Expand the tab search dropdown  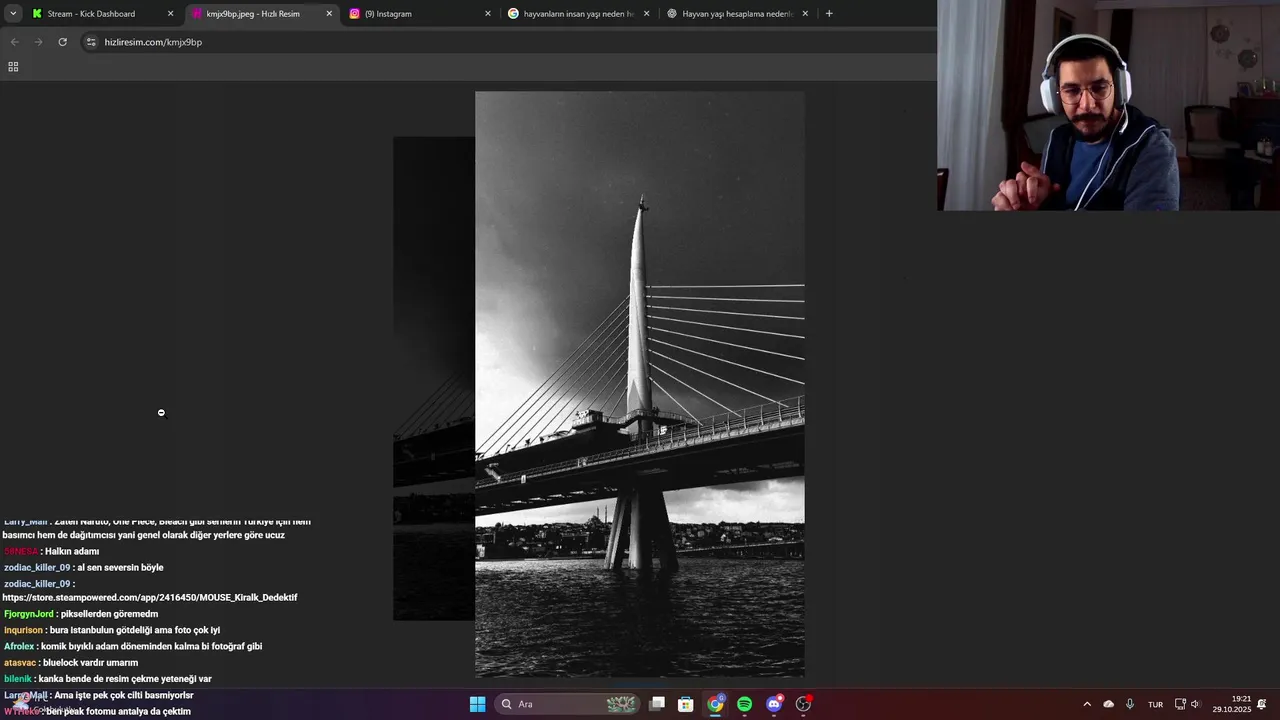[x=13, y=14]
